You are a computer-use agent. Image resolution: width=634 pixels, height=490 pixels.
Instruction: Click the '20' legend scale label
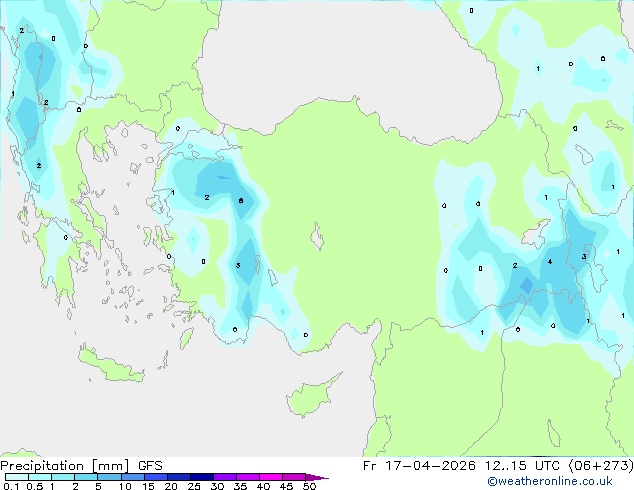click(x=171, y=486)
